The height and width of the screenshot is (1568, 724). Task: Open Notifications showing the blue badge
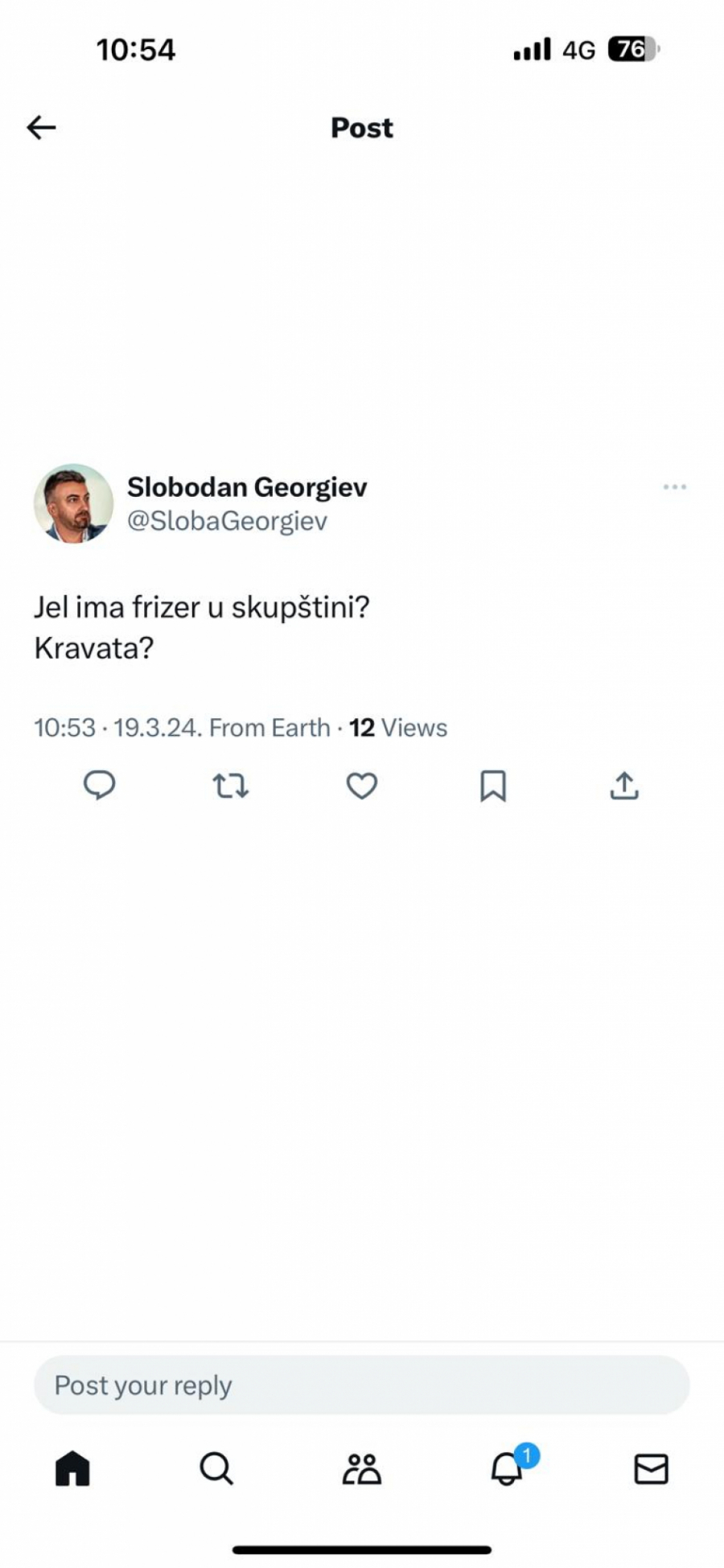(506, 1469)
